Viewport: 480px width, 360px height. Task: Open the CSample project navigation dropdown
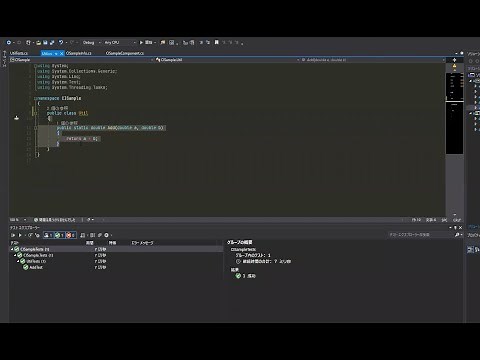pos(82,60)
